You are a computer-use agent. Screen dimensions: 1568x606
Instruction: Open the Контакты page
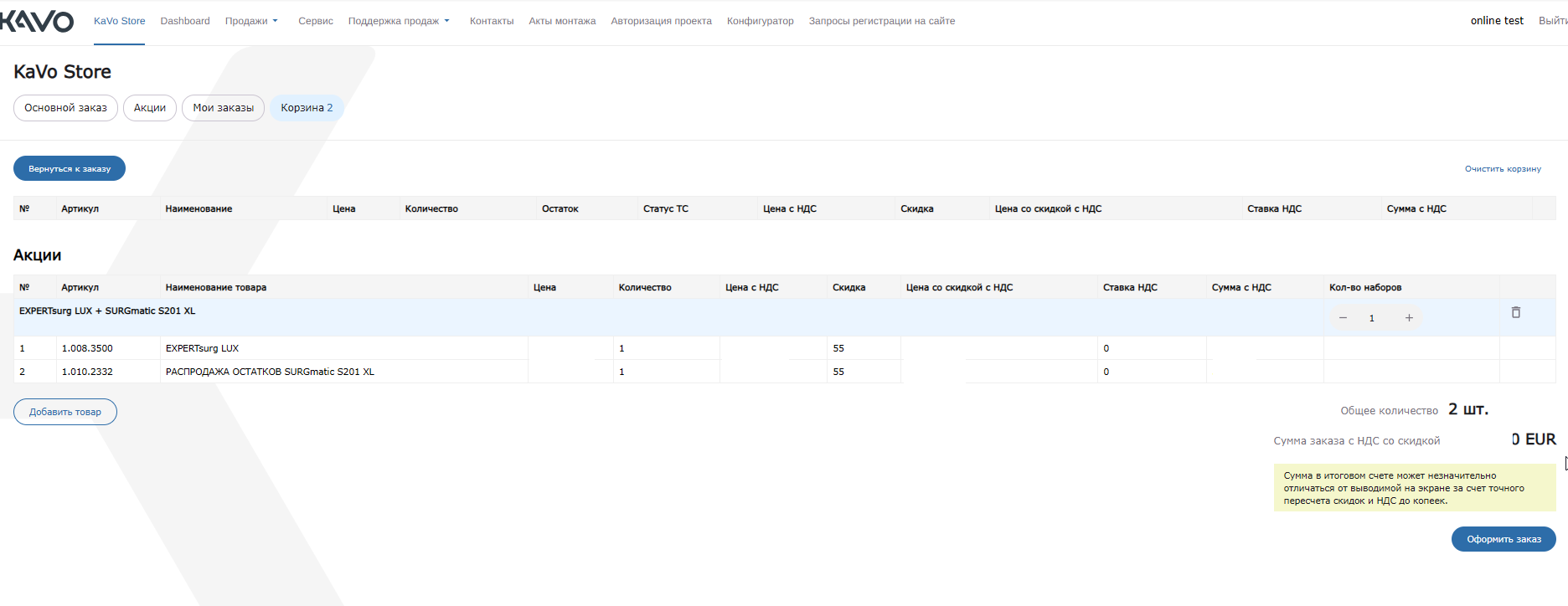492,21
